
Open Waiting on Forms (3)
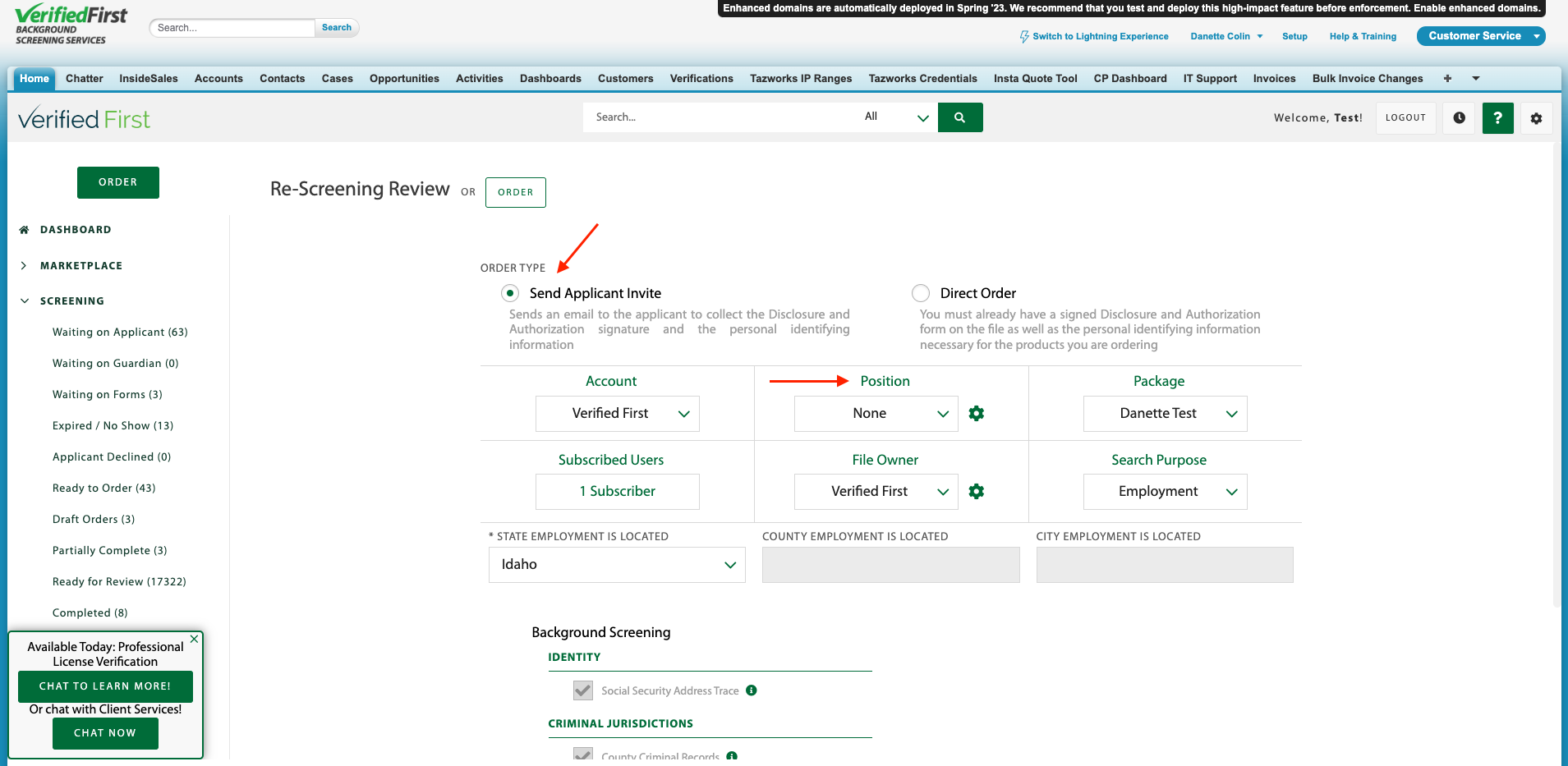point(108,395)
